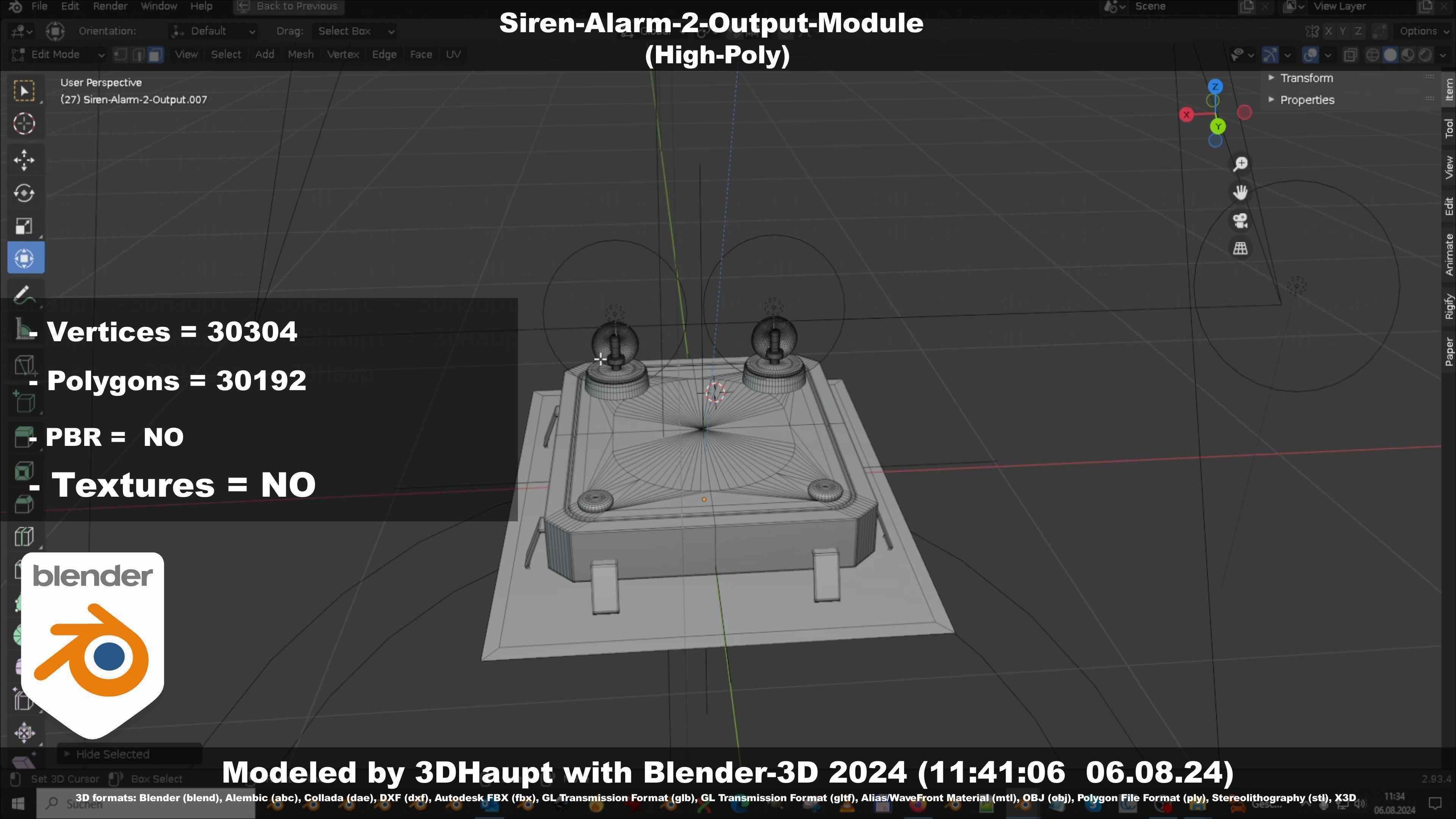Enable vertex select mode

pyautogui.click(x=121, y=55)
